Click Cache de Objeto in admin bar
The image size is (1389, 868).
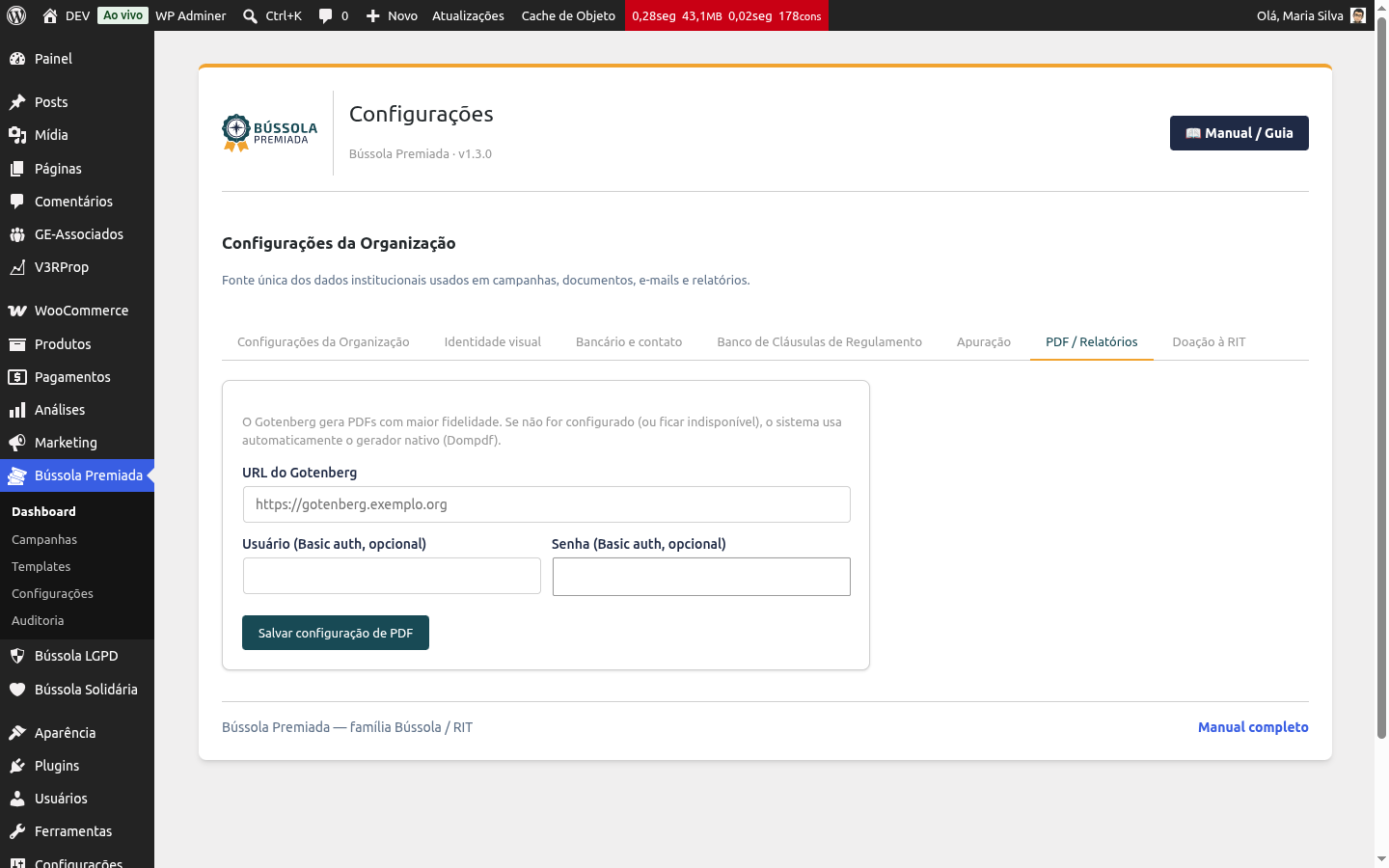tap(568, 15)
